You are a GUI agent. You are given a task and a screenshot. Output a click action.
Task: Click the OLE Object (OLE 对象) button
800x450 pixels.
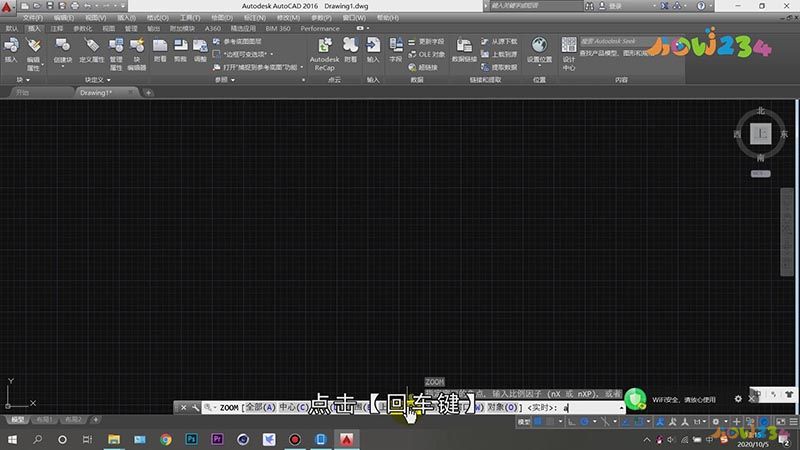tap(427, 54)
